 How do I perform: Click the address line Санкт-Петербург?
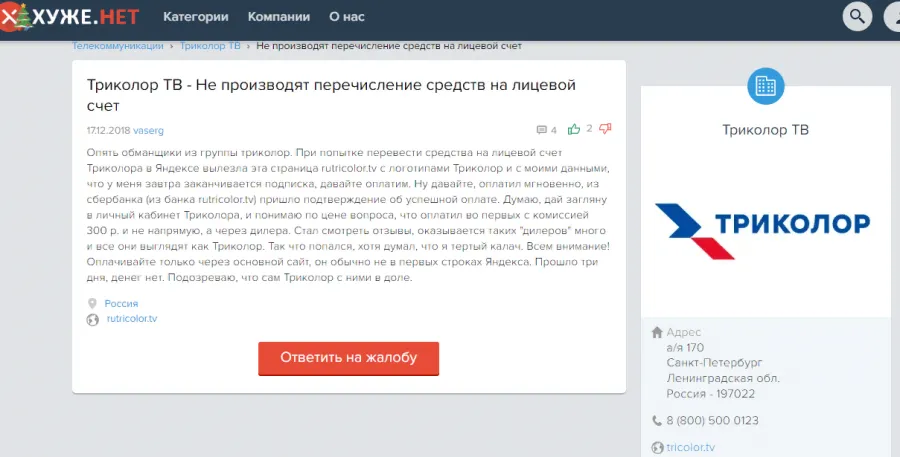[x=715, y=363]
